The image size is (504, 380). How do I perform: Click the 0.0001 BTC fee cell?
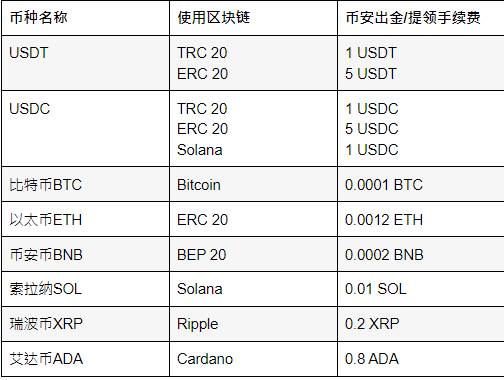(421, 184)
